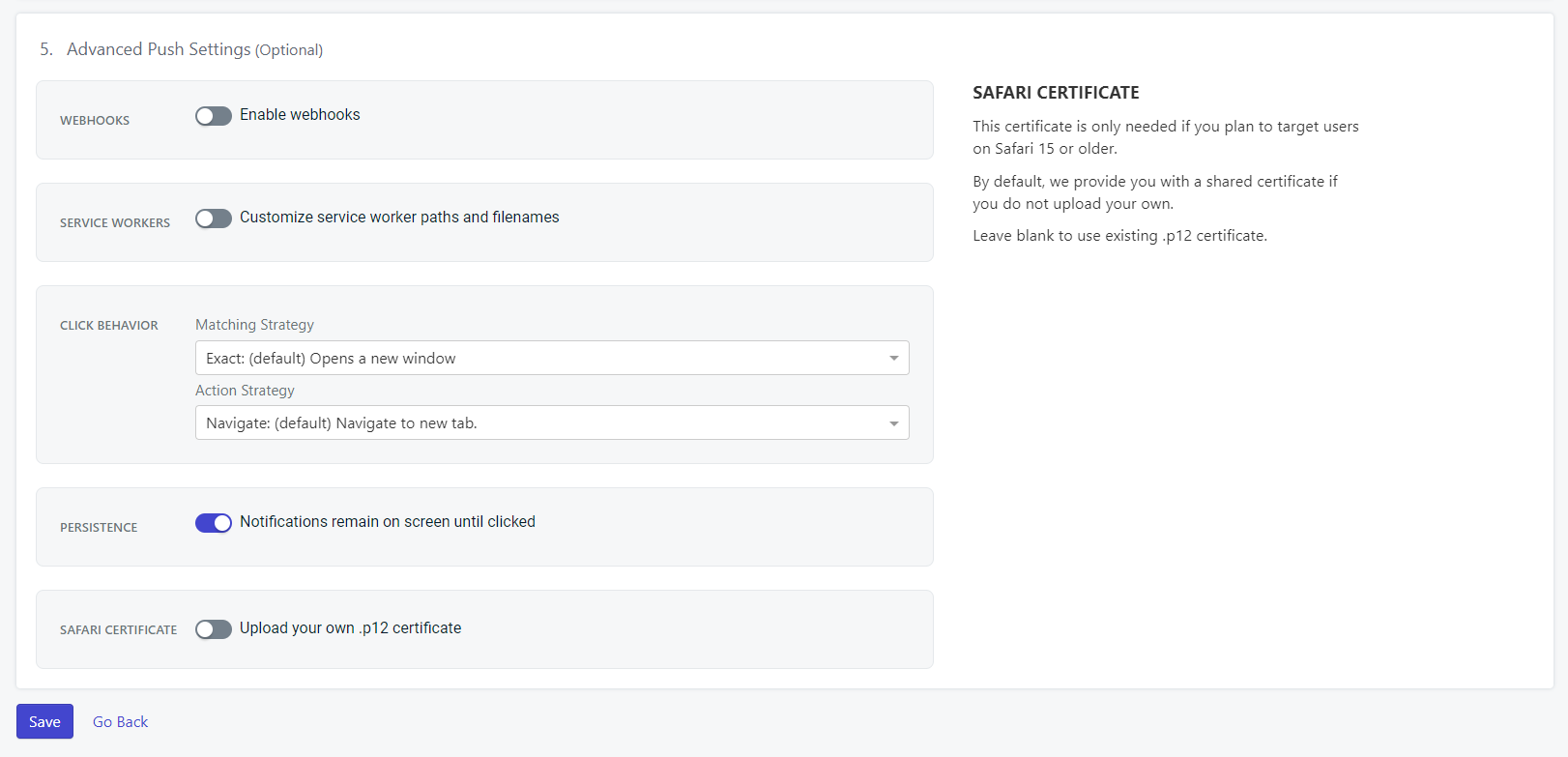The height and width of the screenshot is (757, 1568).
Task: Click the Advanced Push Settings heading
Action: pos(159,49)
